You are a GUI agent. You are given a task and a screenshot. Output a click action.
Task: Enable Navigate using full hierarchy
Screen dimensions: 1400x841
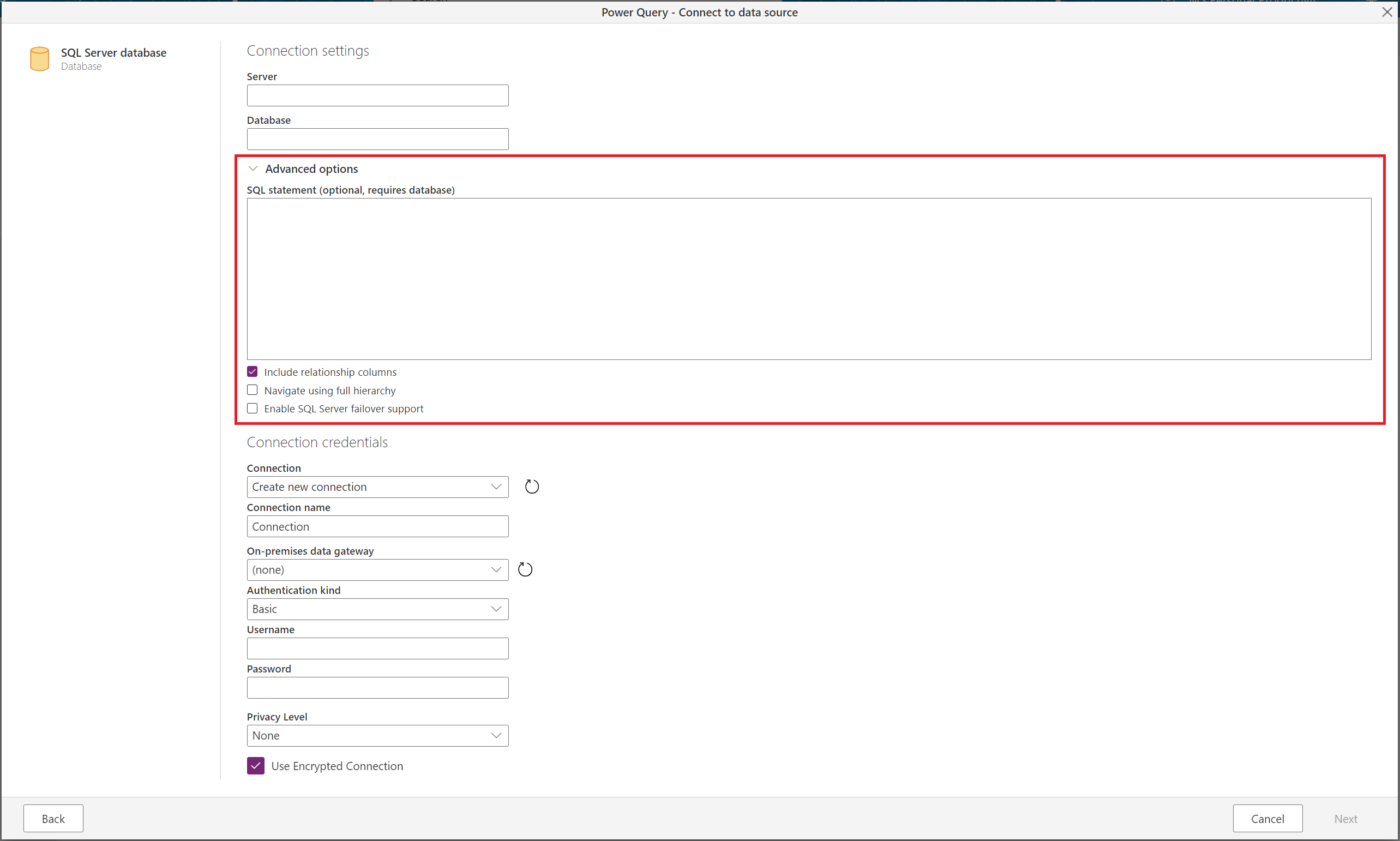click(253, 390)
